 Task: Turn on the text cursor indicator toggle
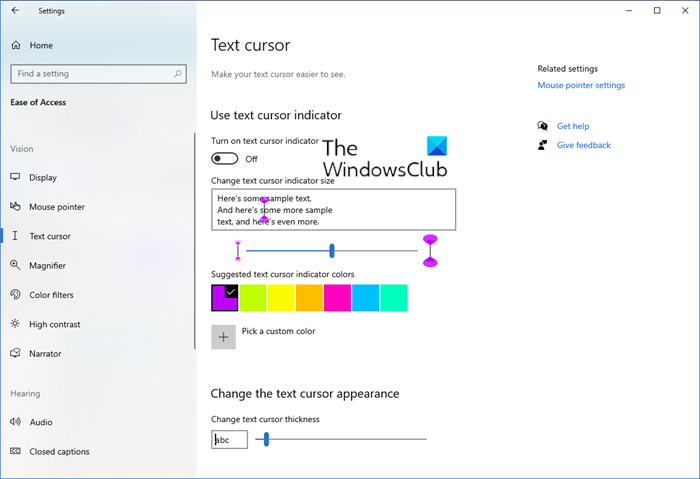(x=225, y=158)
